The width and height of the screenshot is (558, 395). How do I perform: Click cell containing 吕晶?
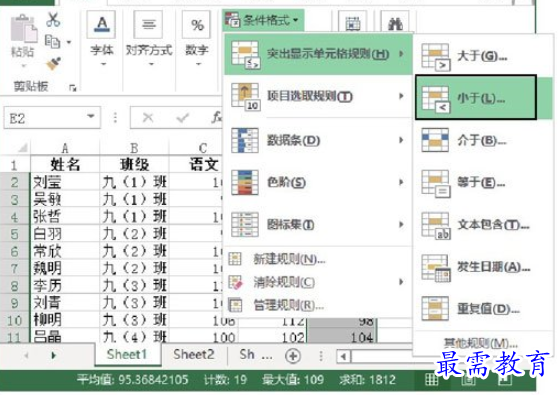[x=65, y=337]
